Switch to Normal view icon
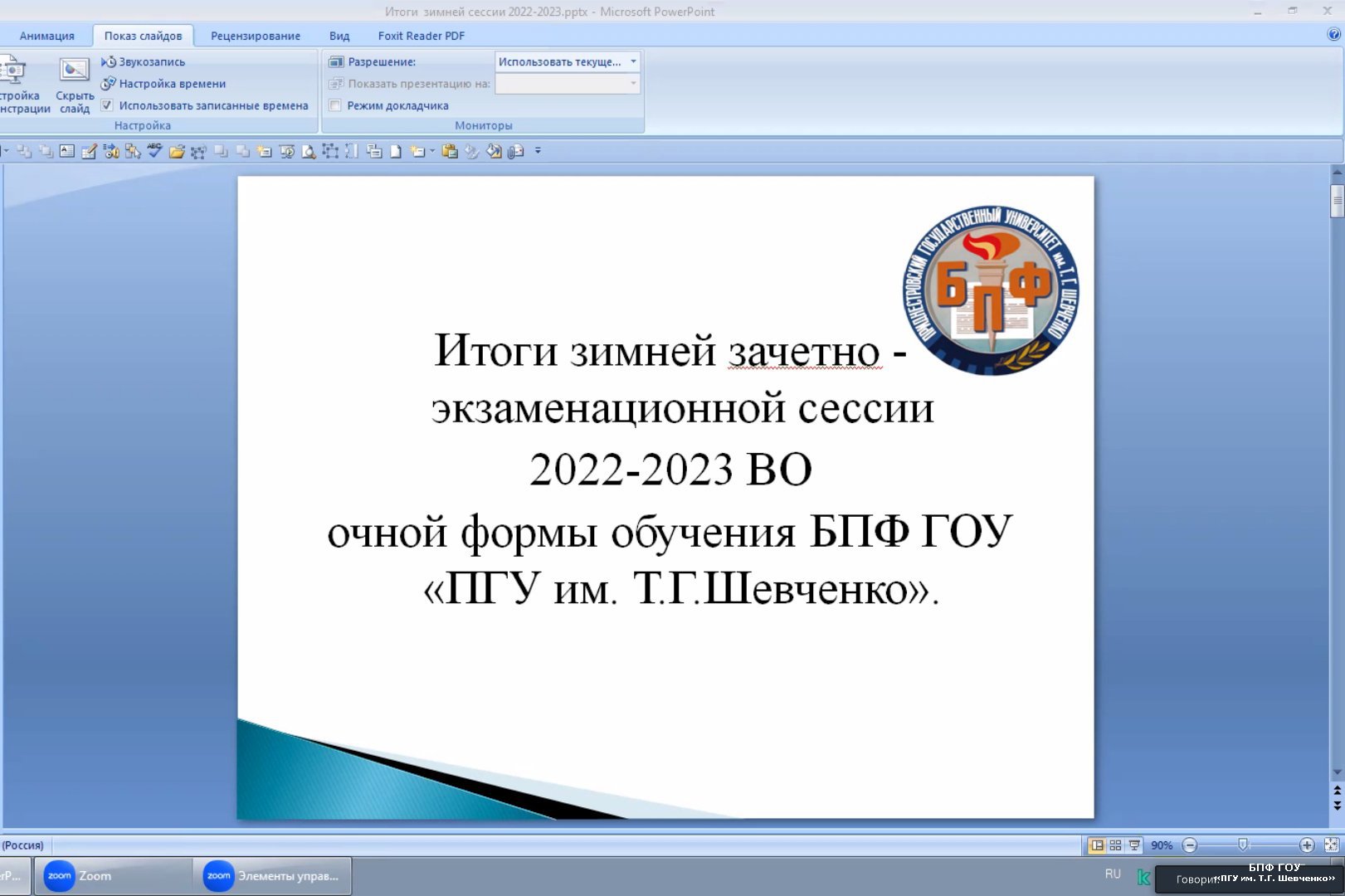 pos(1097,845)
